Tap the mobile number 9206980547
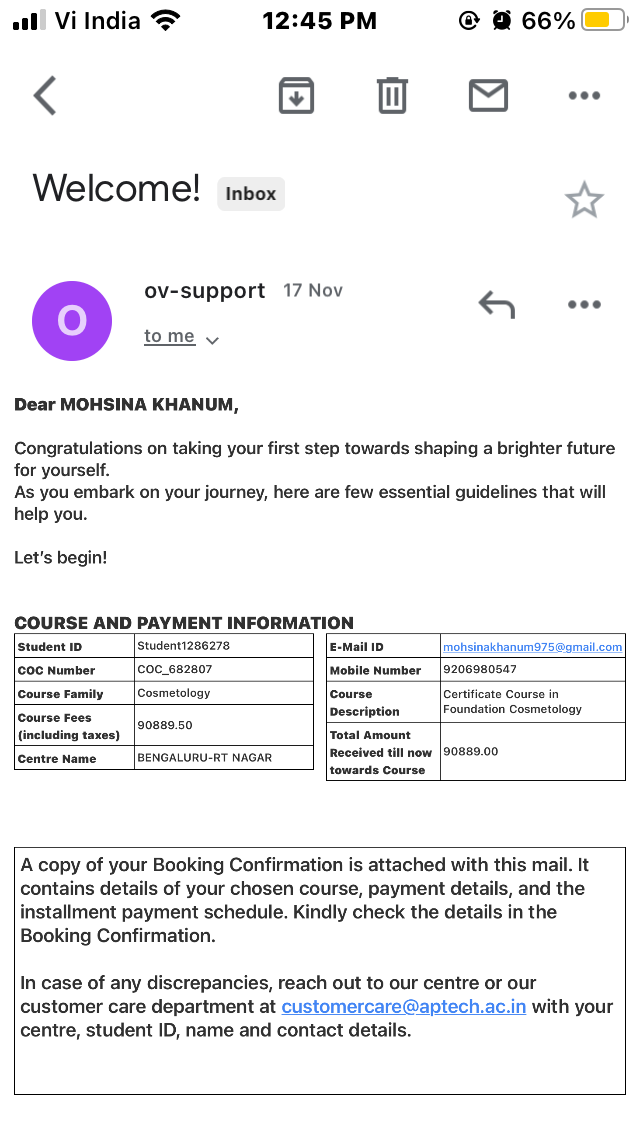Viewport: 640px width, 1136px height. pyautogui.click(x=480, y=669)
